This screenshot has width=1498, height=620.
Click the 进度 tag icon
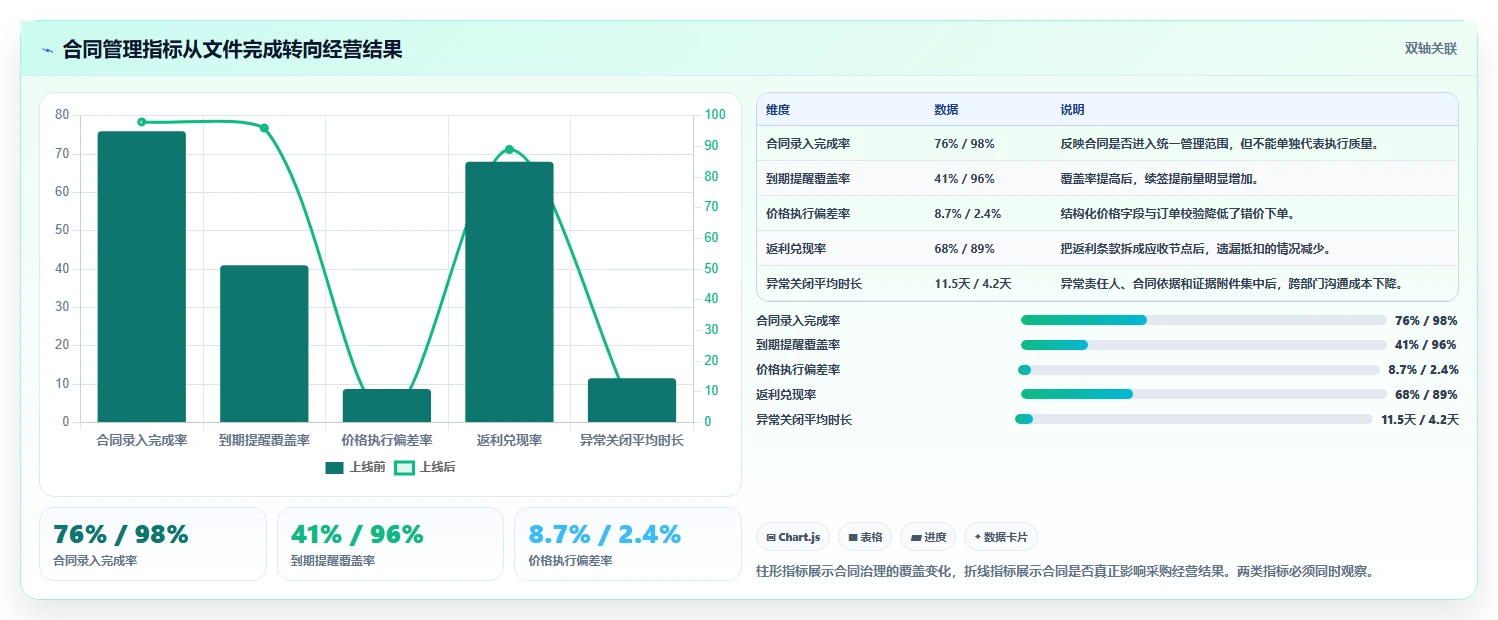(x=916, y=537)
